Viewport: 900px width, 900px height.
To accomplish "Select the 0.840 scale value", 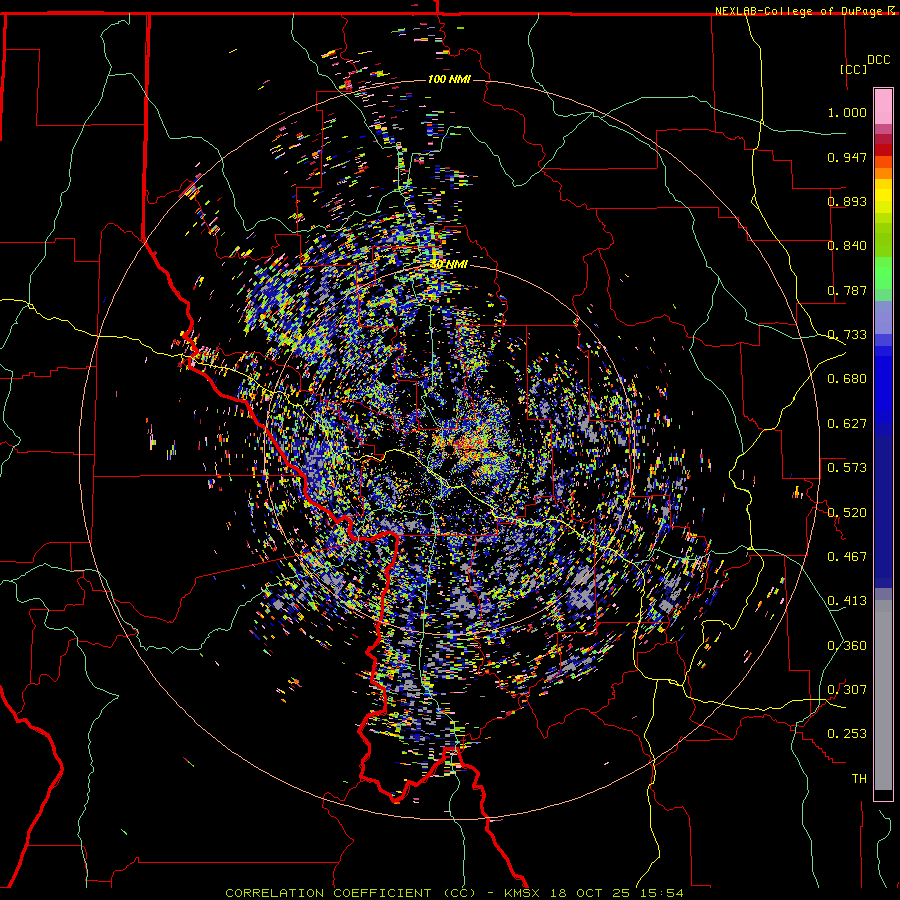I will (847, 246).
